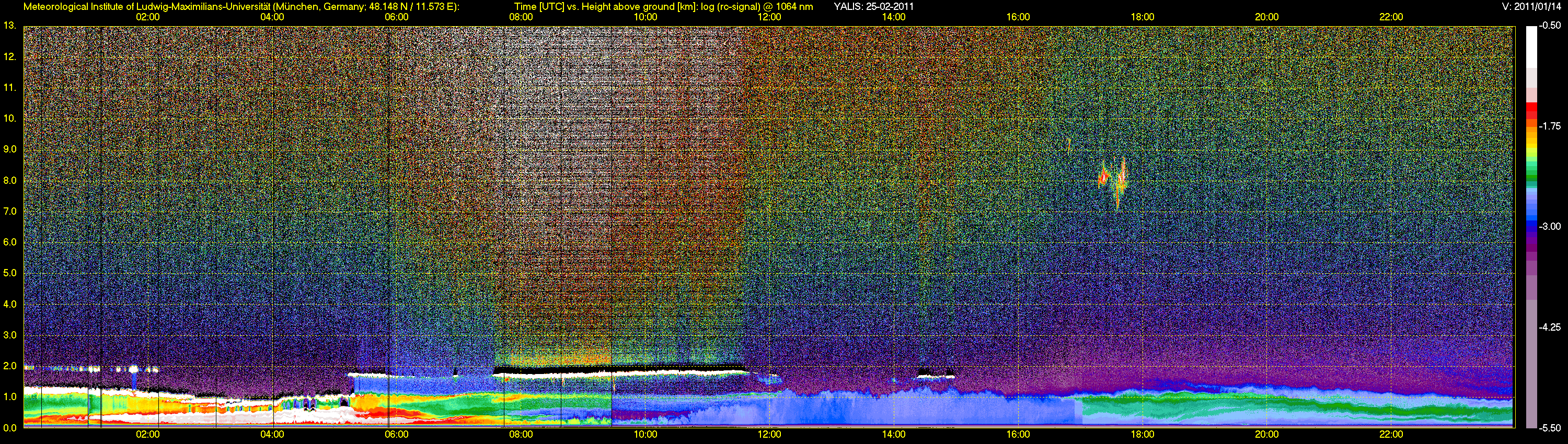Click '12:00' on the lower time axis
Viewport: 1568px width, 444px height.
point(769,434)
